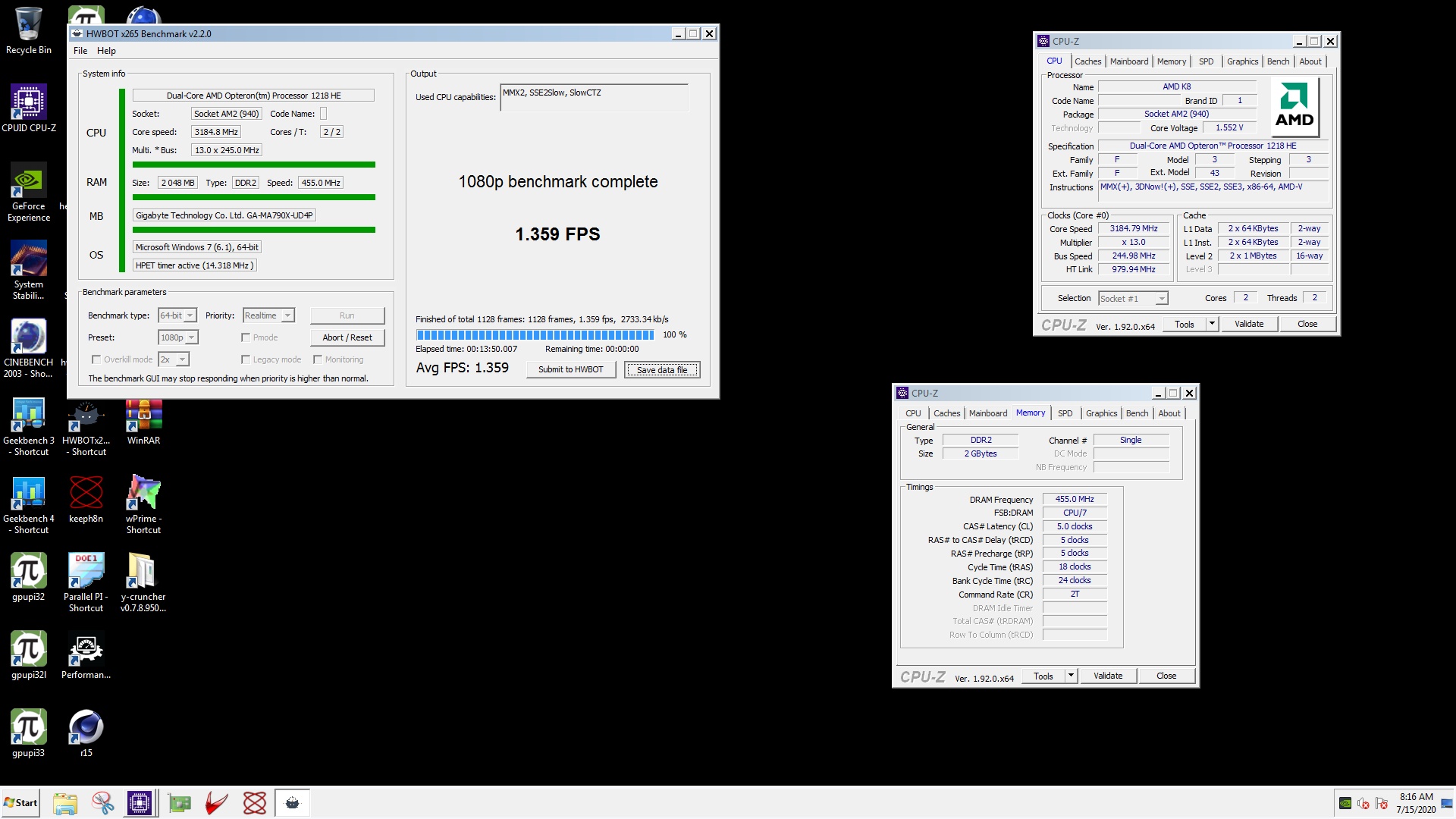Open the Recycle Bin desktop icon
The image size is (1456, 819).
click(28, 30)
